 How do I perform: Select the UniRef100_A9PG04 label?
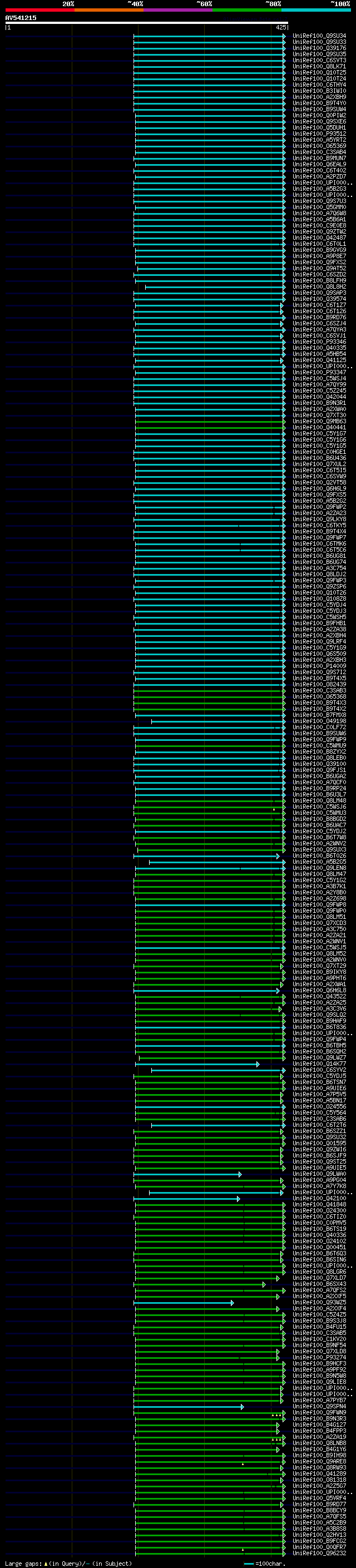click(319, 1180)
